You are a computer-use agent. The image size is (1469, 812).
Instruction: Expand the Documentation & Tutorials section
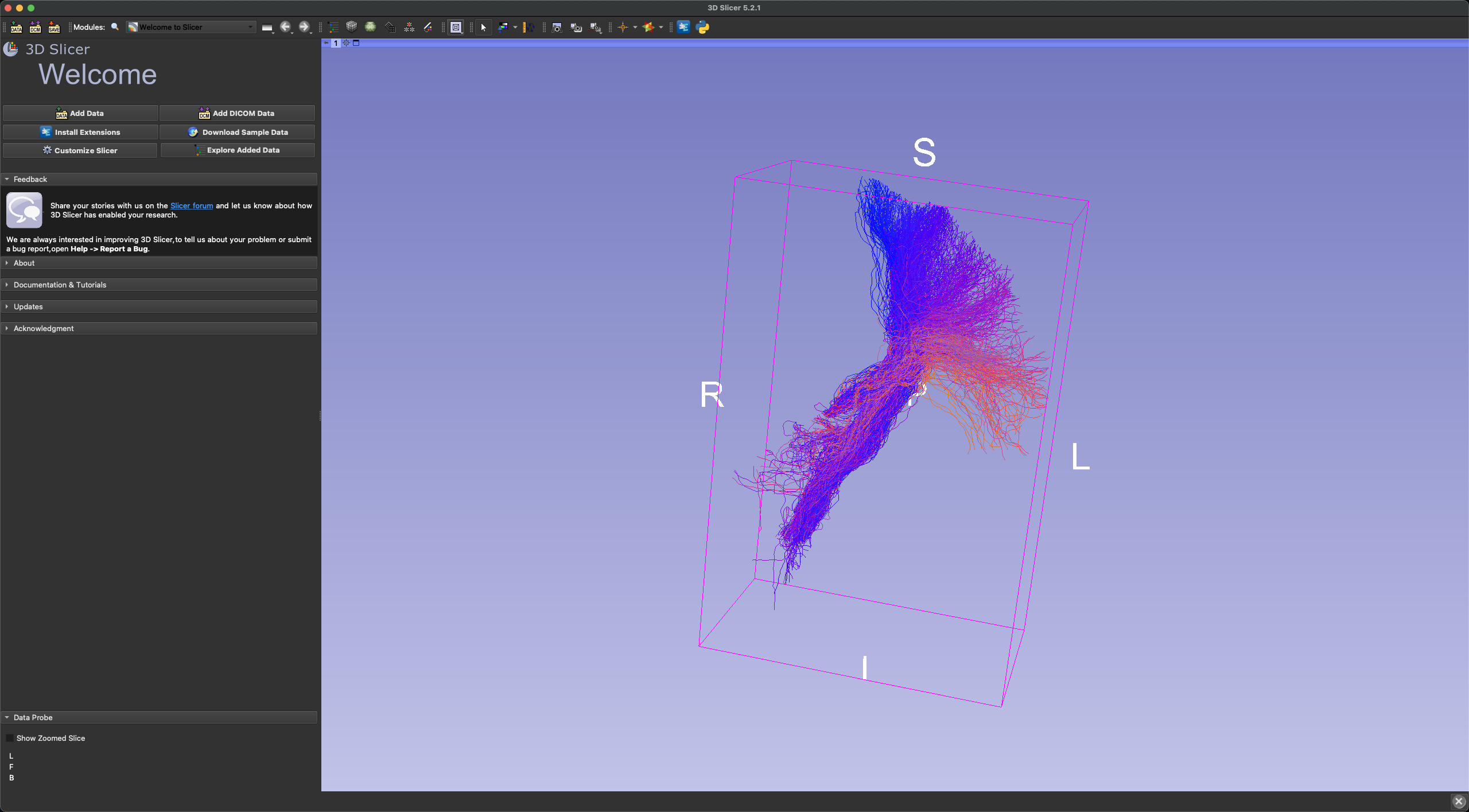[60, 285]
